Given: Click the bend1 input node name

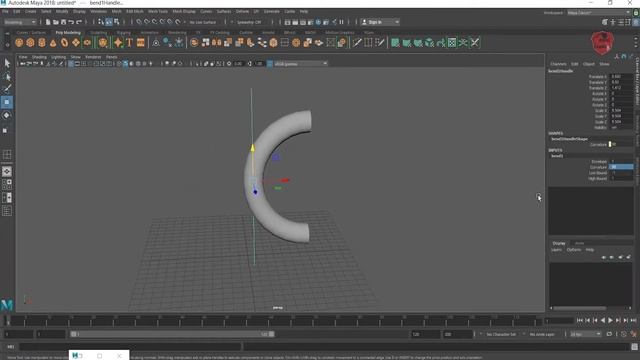Looking at the screenshot, I should [557, 156].
